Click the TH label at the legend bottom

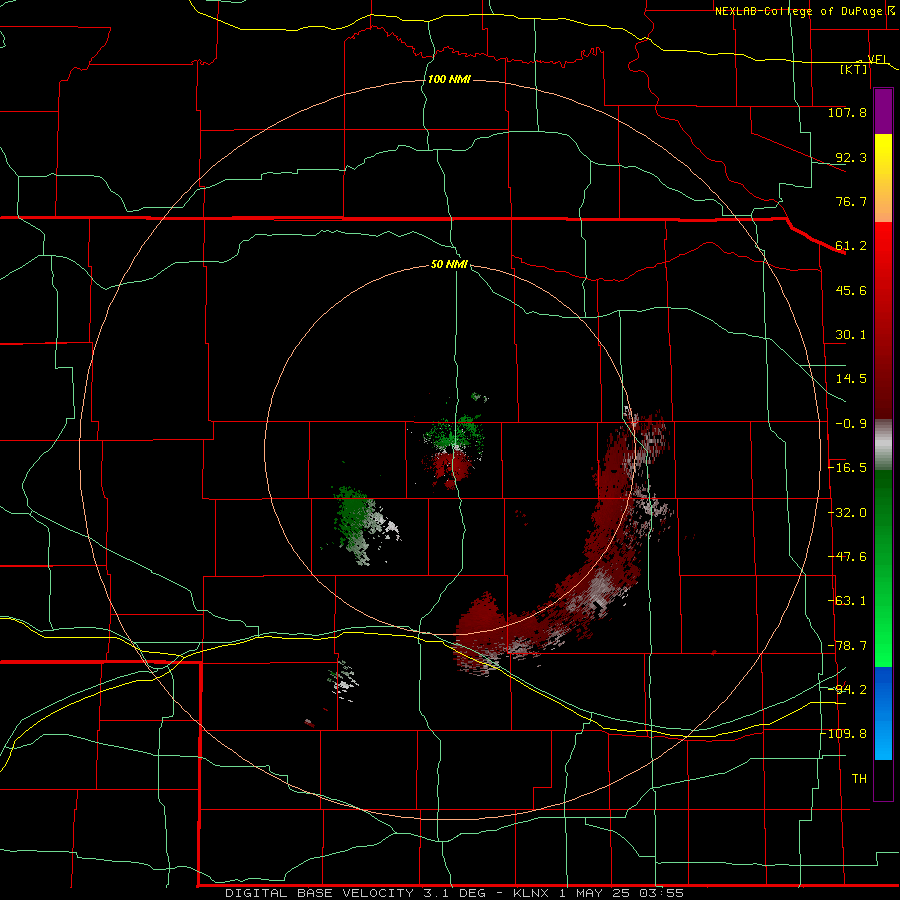859,779
